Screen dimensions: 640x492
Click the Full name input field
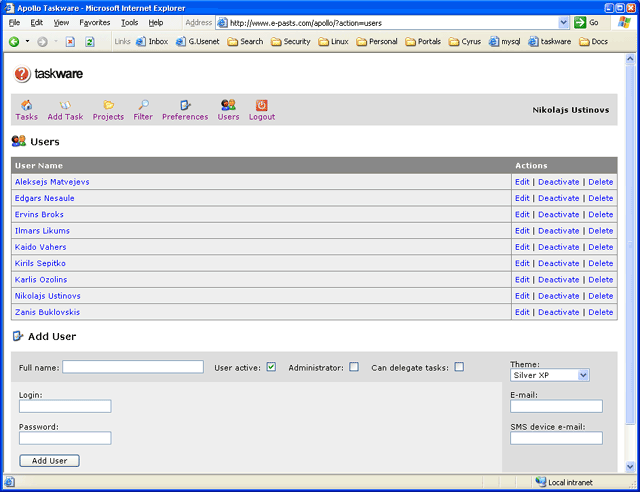pos(133,367)
